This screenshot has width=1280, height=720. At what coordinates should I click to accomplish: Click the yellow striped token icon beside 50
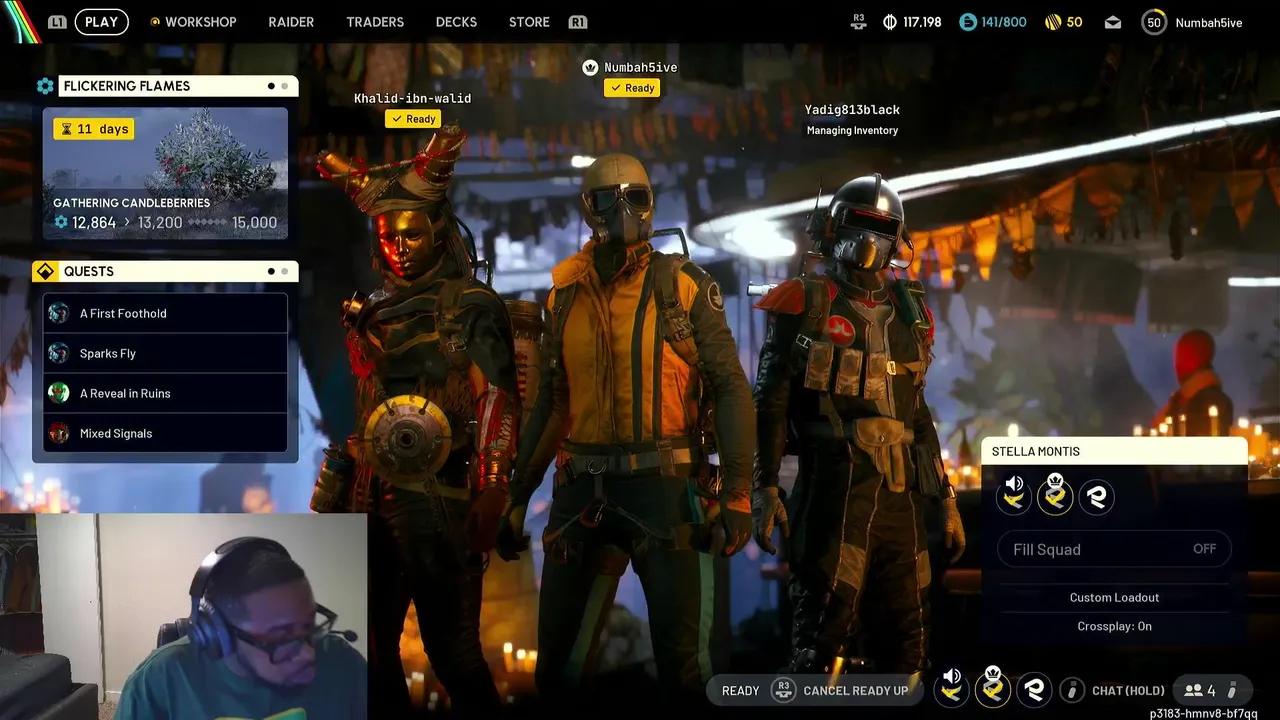pos(1052,22)
